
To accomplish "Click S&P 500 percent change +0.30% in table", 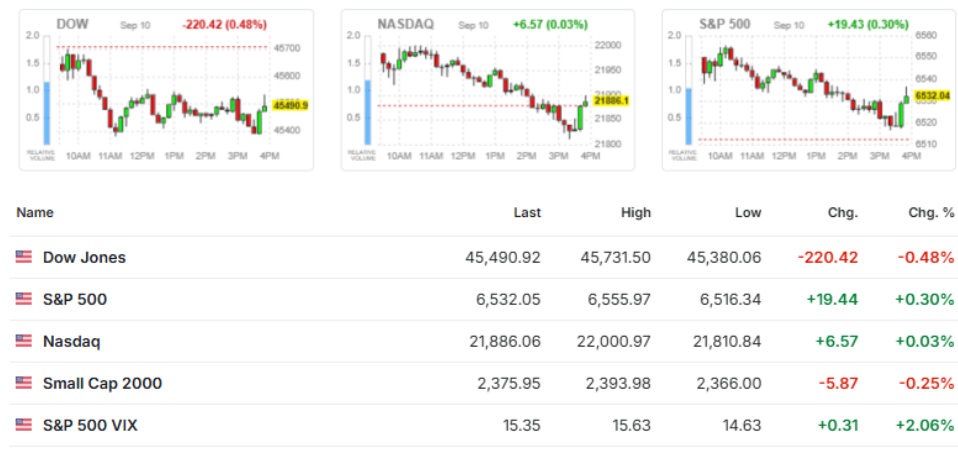I will [x=925, y=300].
